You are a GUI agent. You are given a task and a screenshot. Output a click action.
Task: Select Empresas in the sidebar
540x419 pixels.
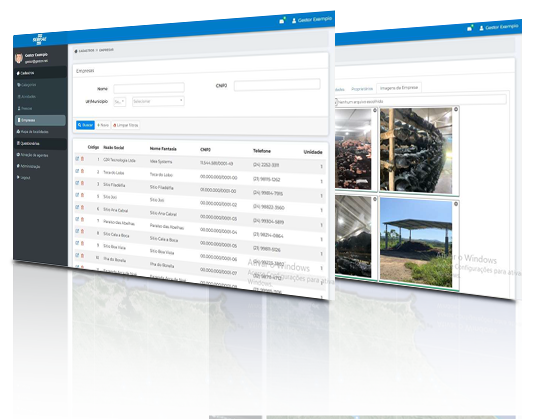[x=40, y=120]
